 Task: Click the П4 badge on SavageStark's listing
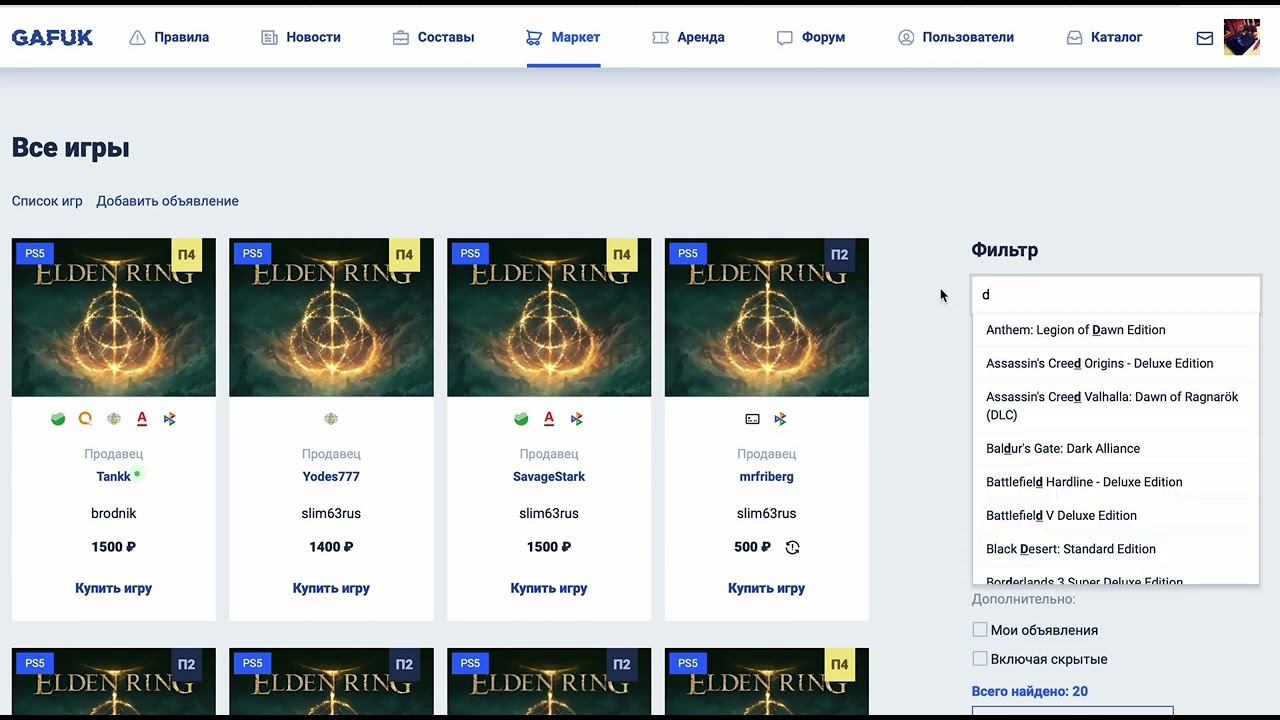click(622, 255)
